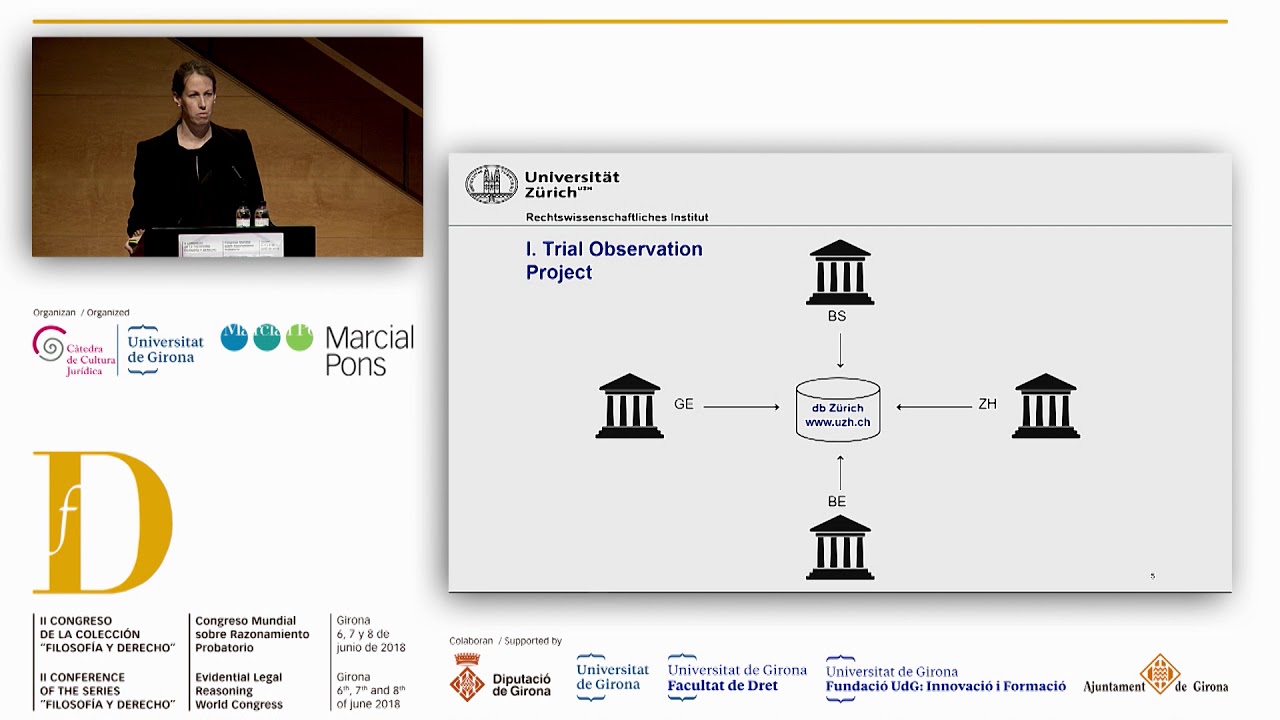Click the Universität Zürich seal logo
Viewport: 1280px width, 720px height.
click(x=491, y=185)
